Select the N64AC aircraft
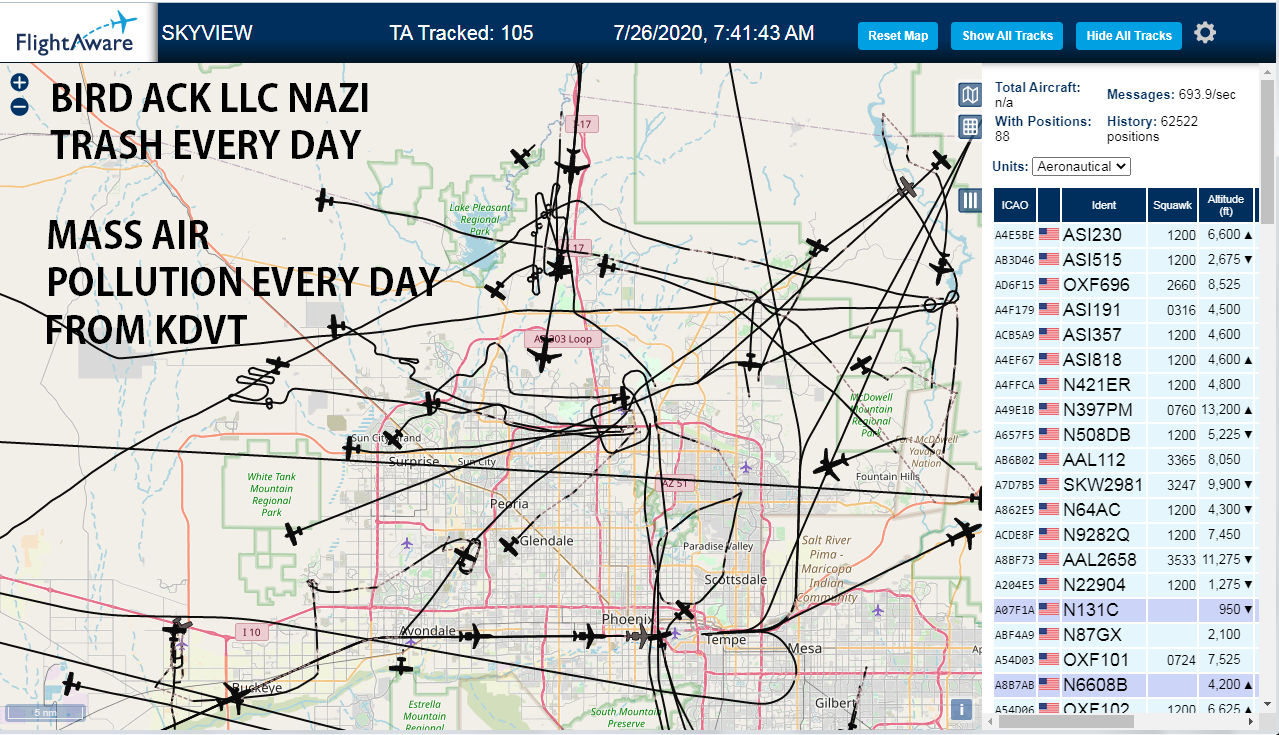1279x735 pixels. coord(1124,510)
